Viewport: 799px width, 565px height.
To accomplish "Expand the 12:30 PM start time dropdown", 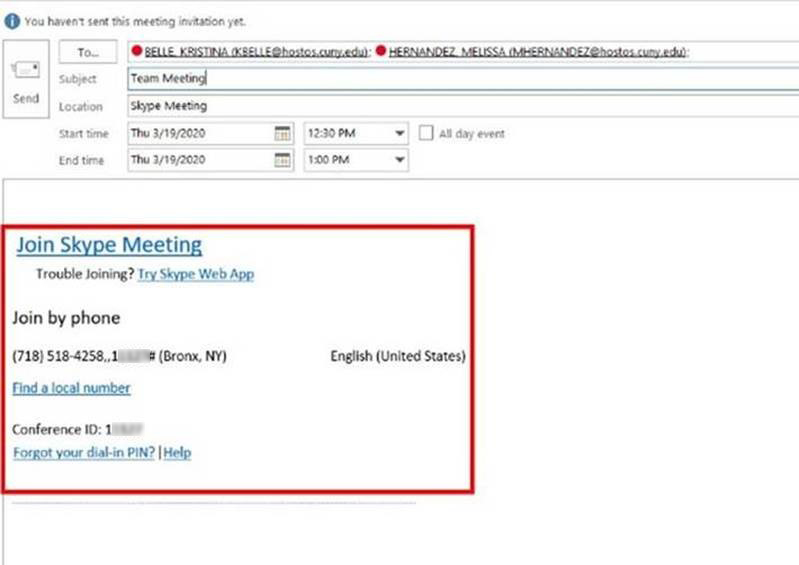I will pyautogui.click(x=400, y=133).
